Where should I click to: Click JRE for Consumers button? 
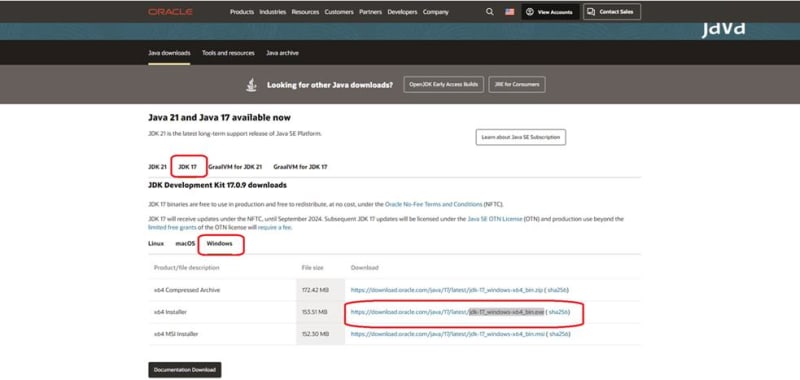(517, 85)
